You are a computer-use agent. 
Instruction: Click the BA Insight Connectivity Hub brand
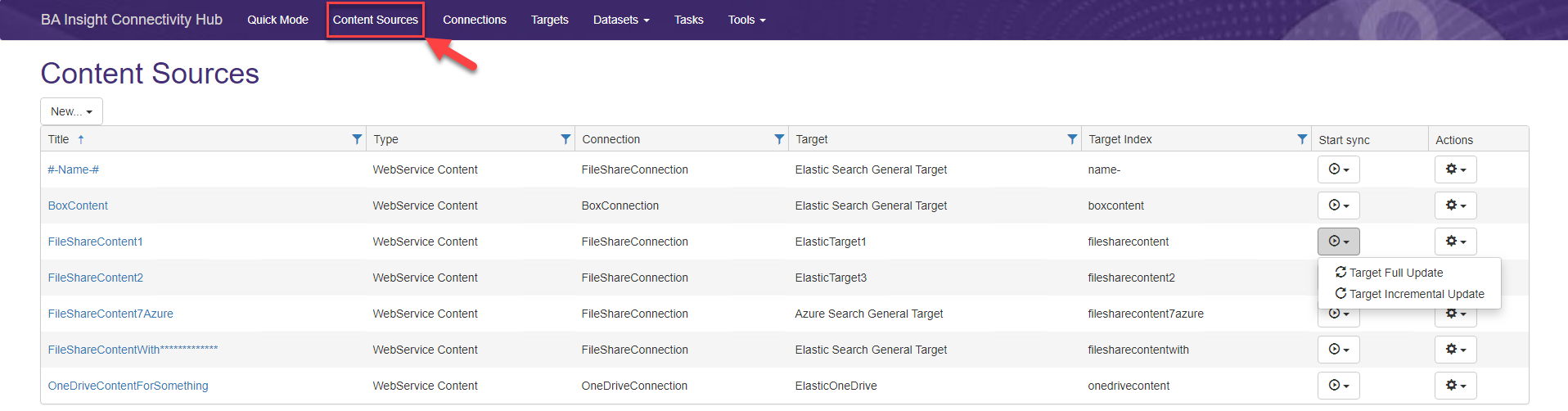coord(132,20)
